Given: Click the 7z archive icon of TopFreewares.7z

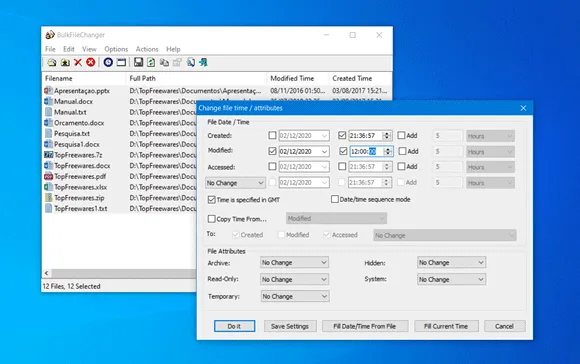Looking at the screenshot, I should [x=48, y=155].
